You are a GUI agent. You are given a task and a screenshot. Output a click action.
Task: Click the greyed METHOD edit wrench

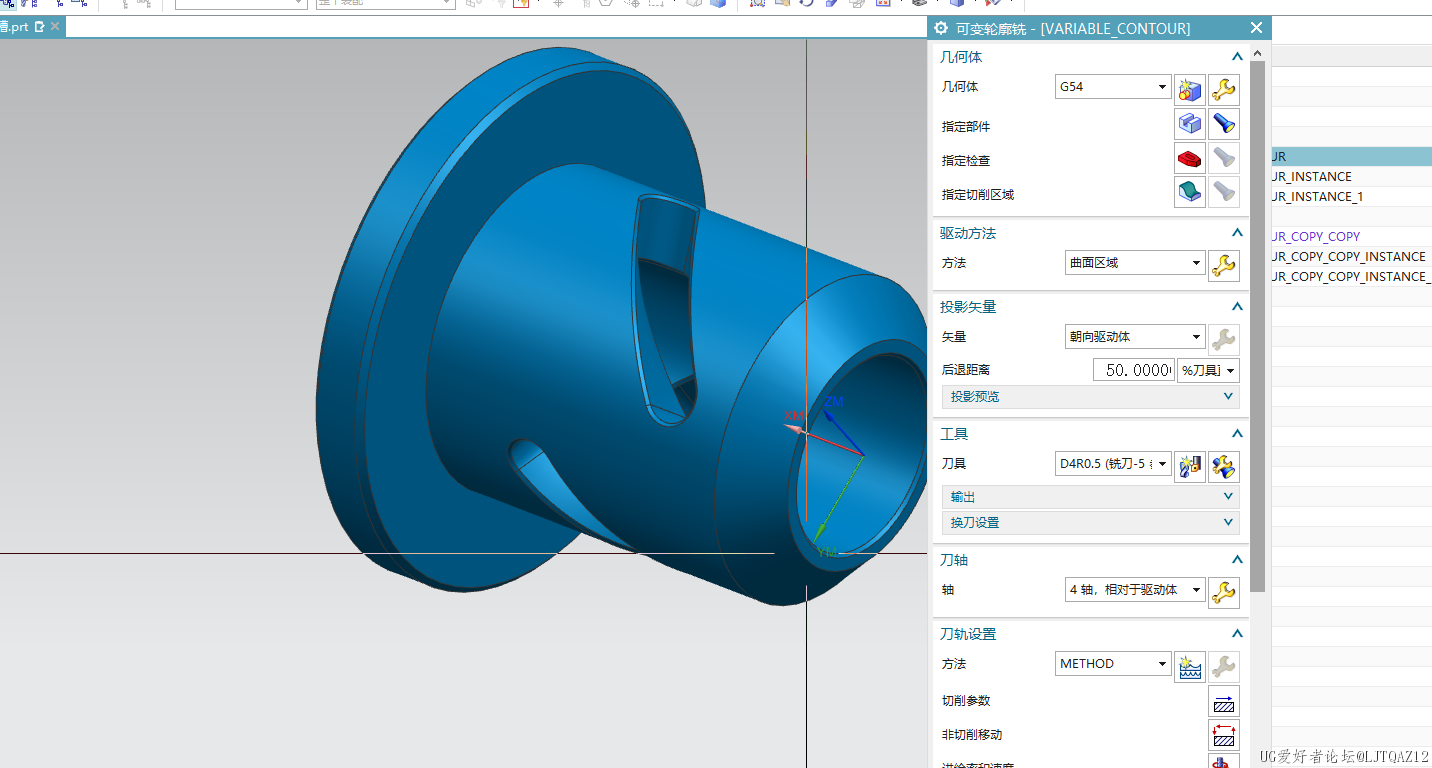tap(1223, 666)
